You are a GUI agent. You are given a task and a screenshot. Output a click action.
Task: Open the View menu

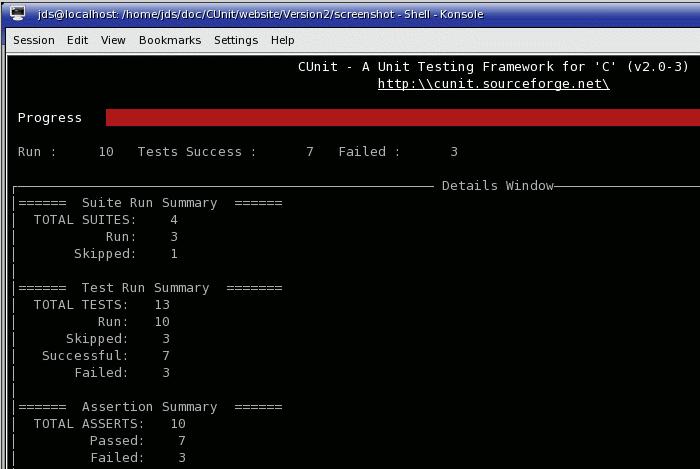pos(113,40)
